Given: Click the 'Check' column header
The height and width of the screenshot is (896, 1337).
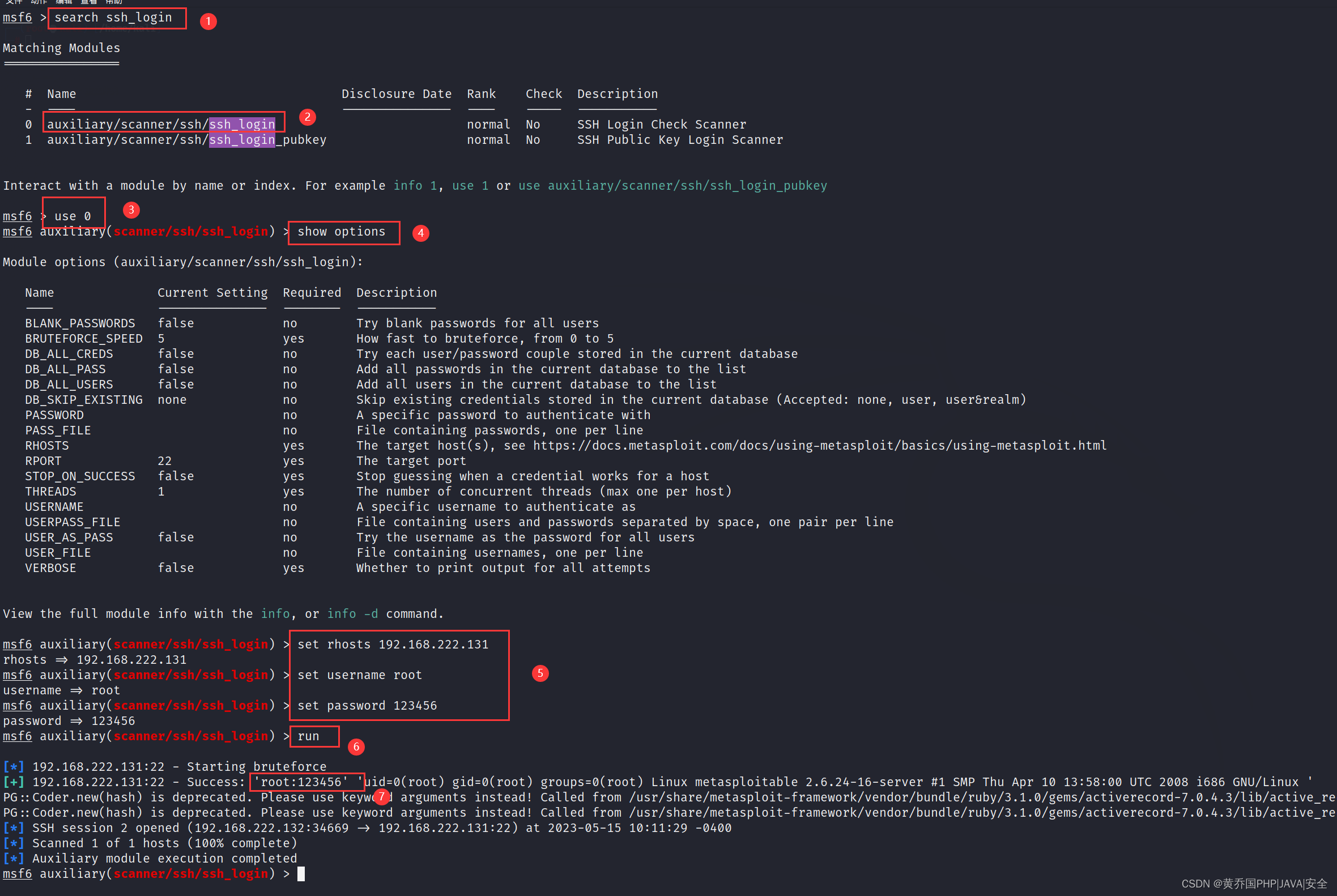Looking at the screenshot, I should point(544,93).
